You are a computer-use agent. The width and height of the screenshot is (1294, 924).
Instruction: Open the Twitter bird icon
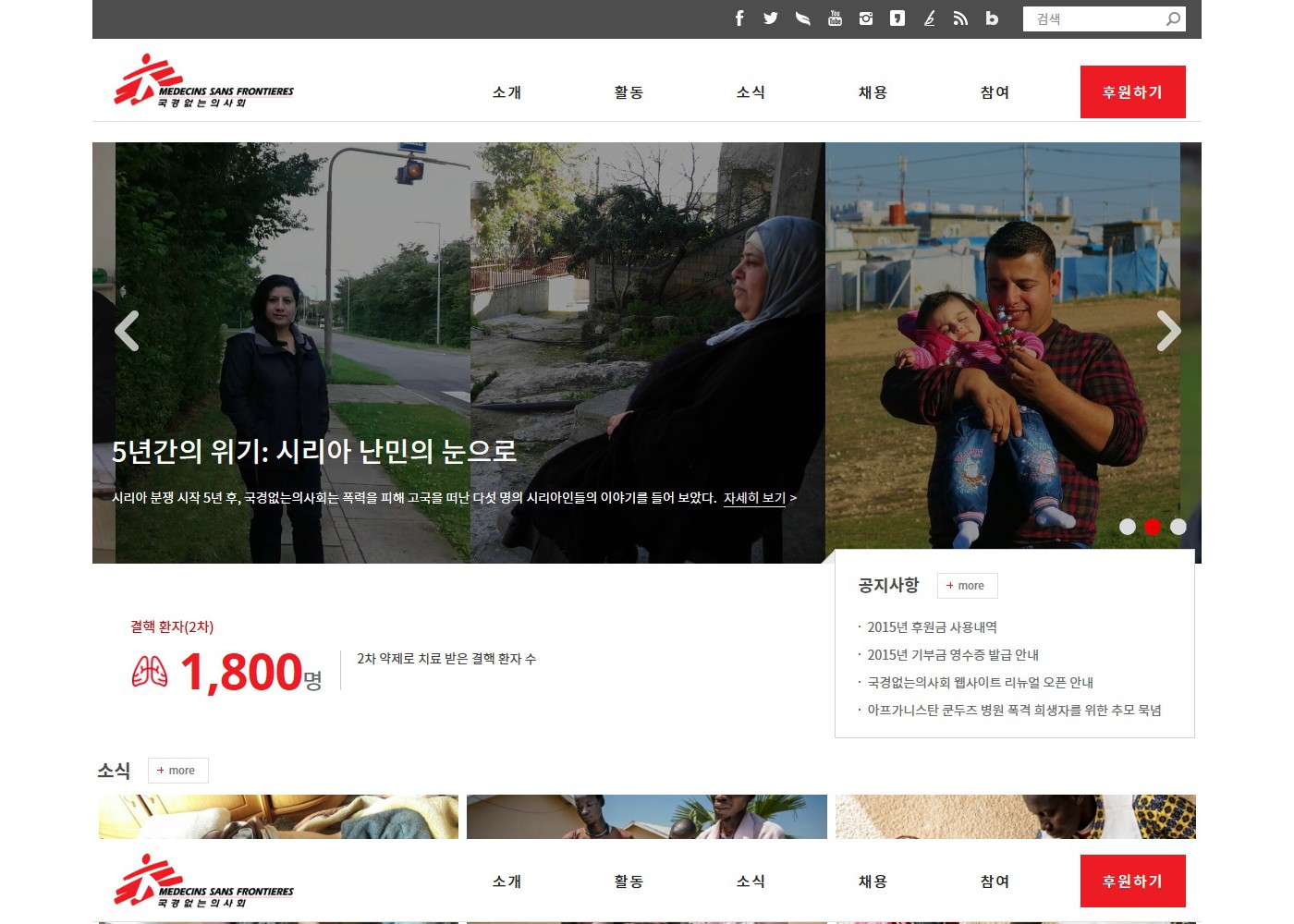tap(771, 18)
